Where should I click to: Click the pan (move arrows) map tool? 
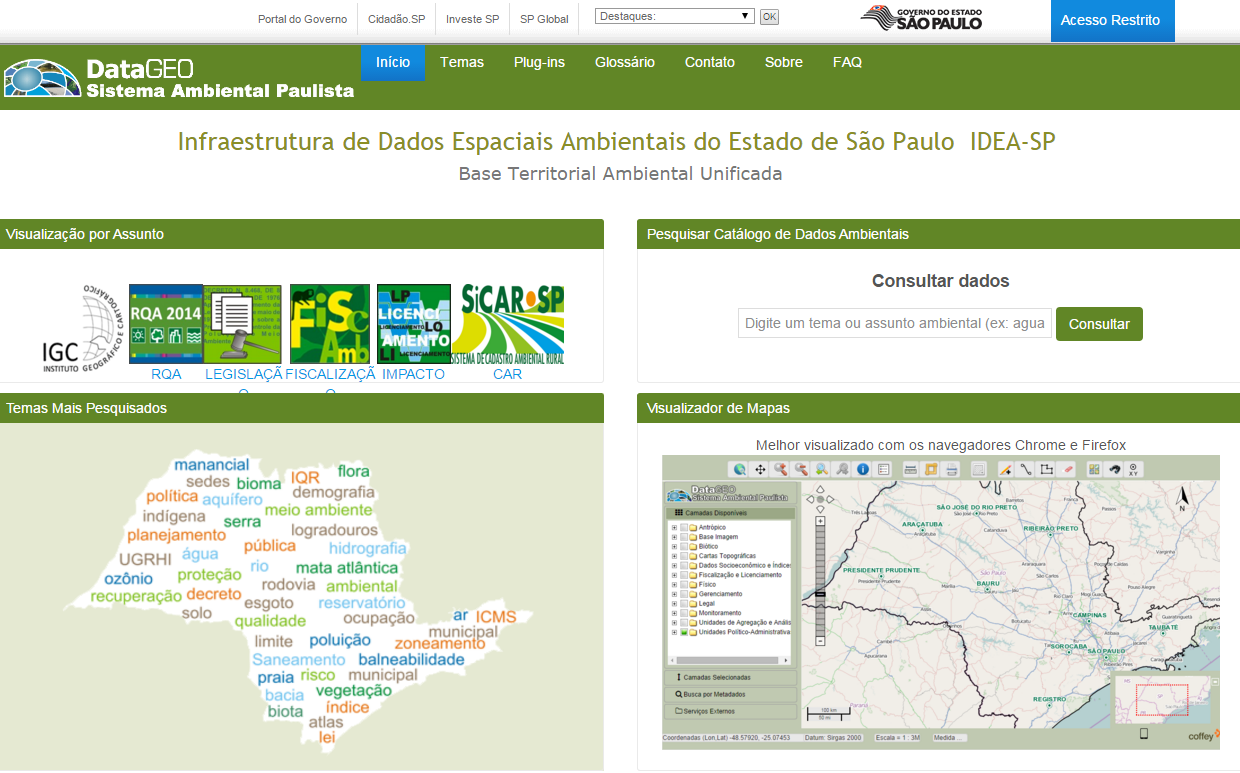[760, 469]
